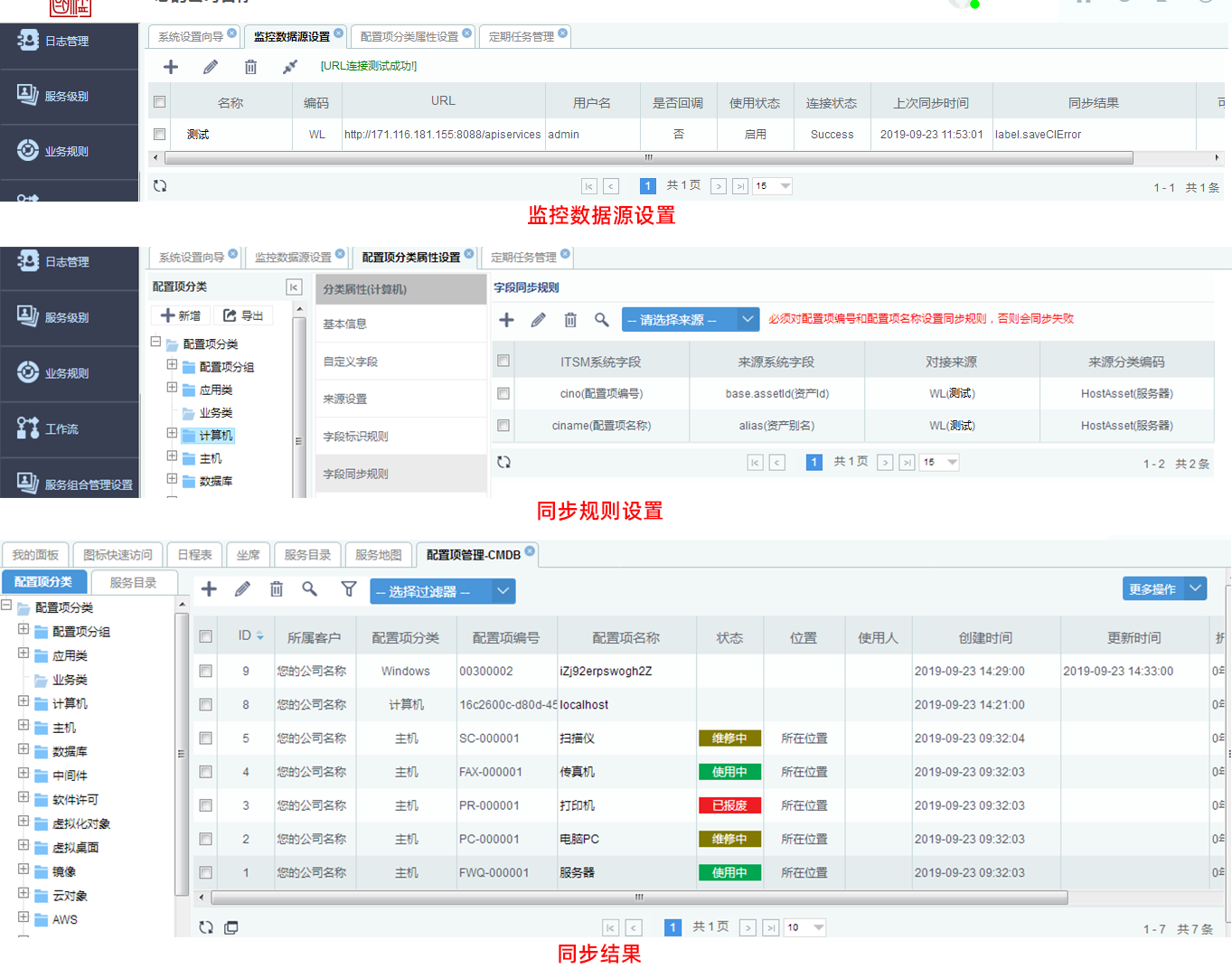This screenshot has height=978, width=1232.
Task: Open page size dropdown showing 10
Action: [805, 927]
